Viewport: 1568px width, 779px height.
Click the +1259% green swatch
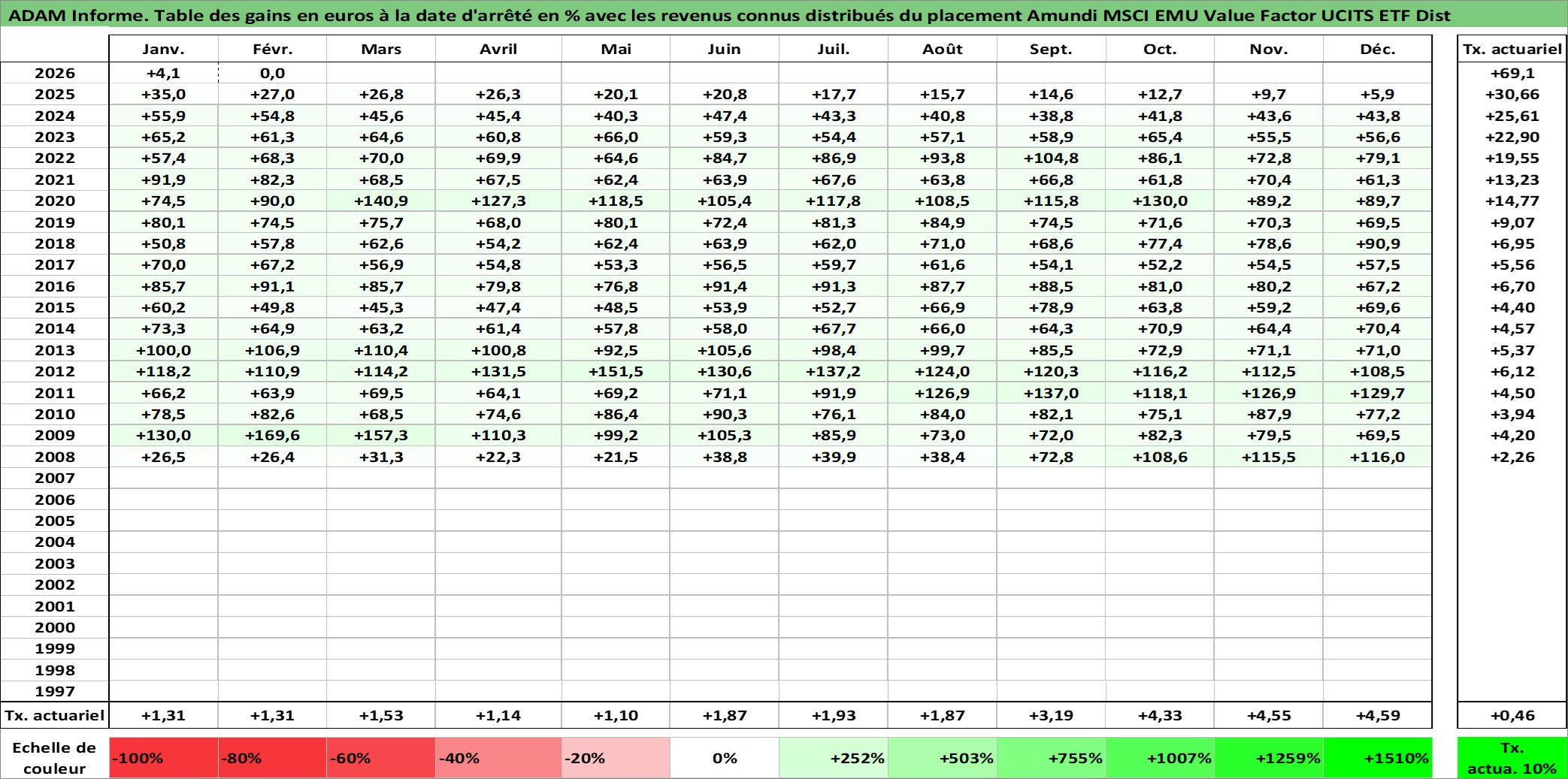pos(1269,758)
